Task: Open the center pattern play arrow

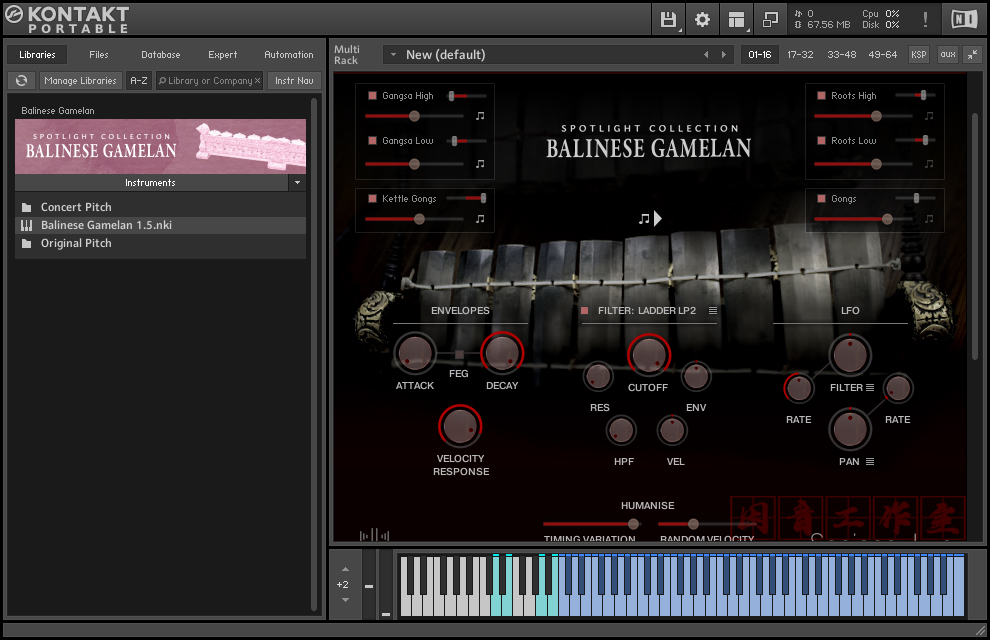Action: coord(657,218)
